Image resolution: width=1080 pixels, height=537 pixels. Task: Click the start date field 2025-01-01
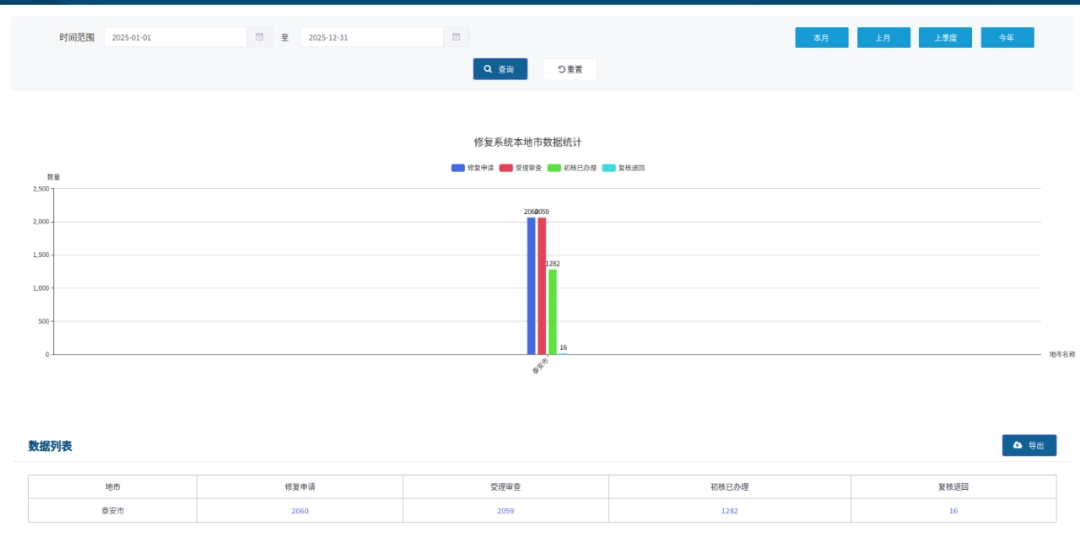pyautogui.click(x=175, y=37)
